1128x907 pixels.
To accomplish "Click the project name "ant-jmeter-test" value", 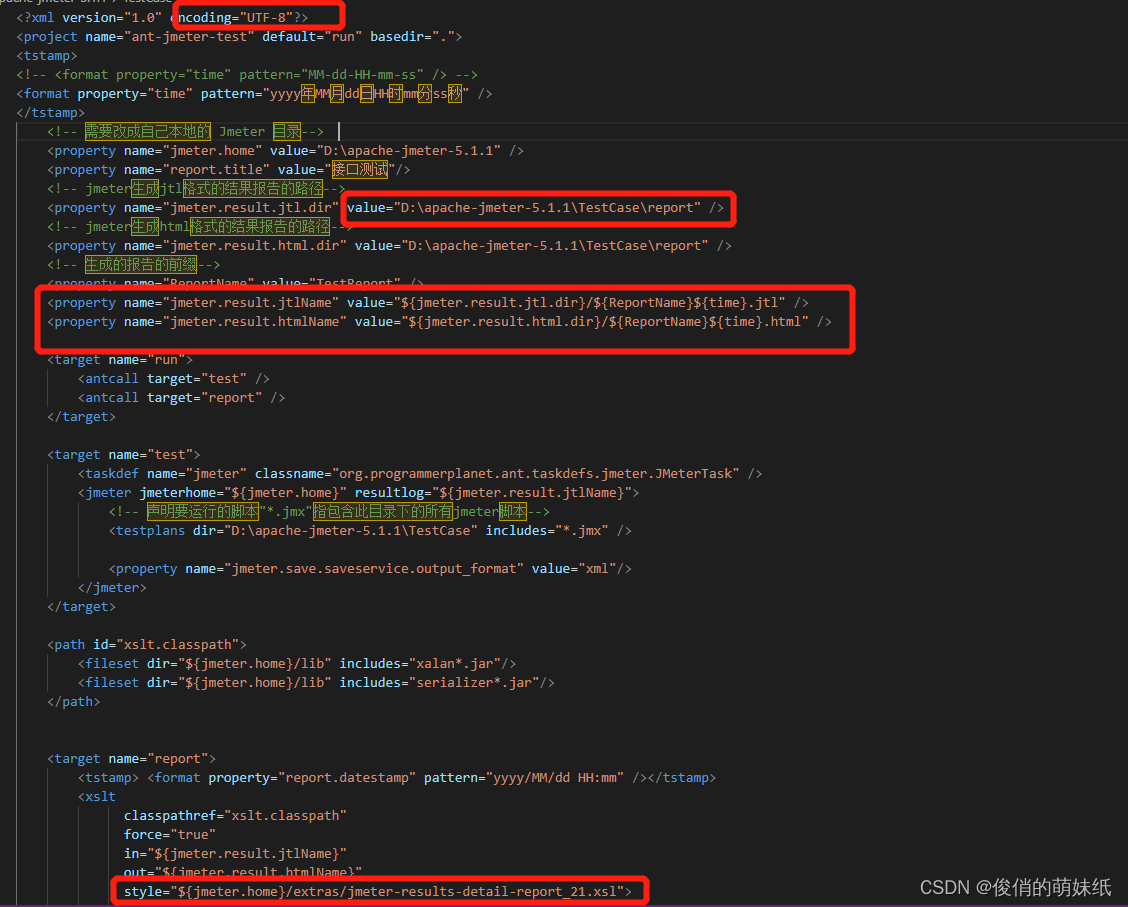I will (x=189, y=37).
